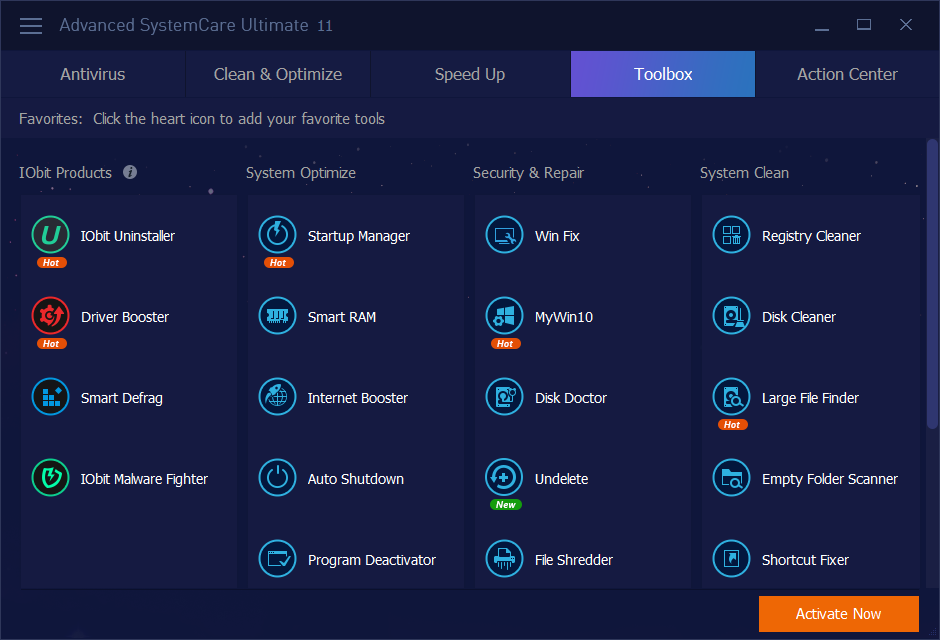940x640 pixels.
Task: Launch File Shredder icon
Action: [x=504, y=559]
